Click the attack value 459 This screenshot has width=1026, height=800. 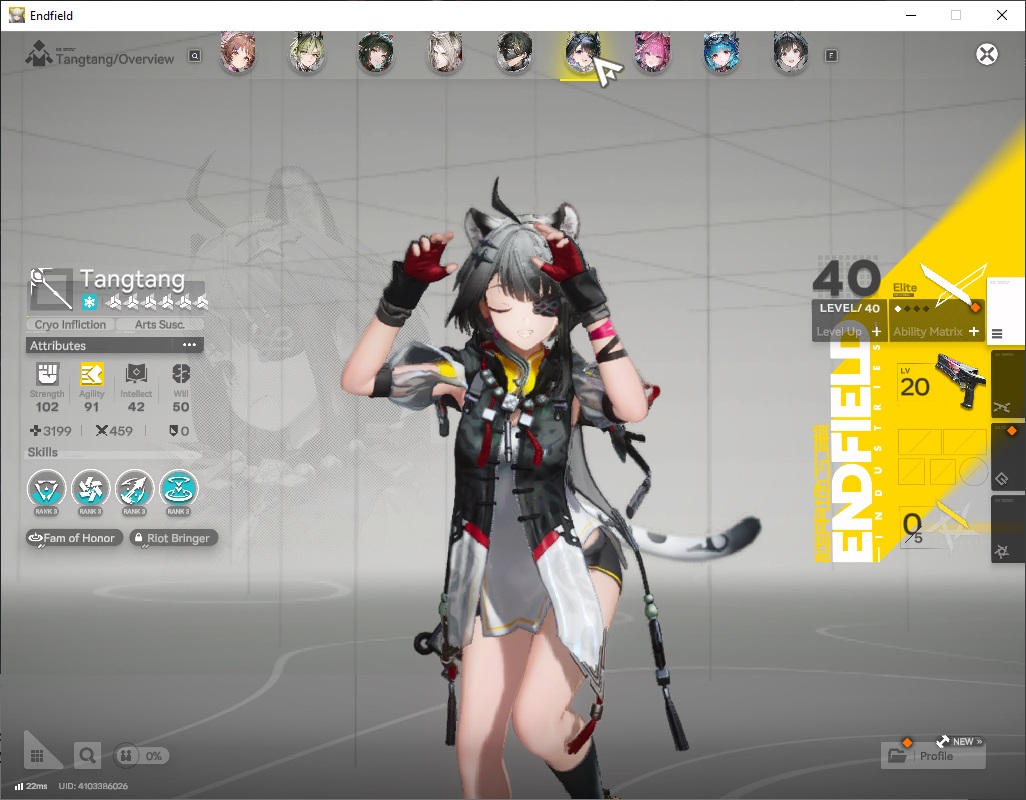114,431
